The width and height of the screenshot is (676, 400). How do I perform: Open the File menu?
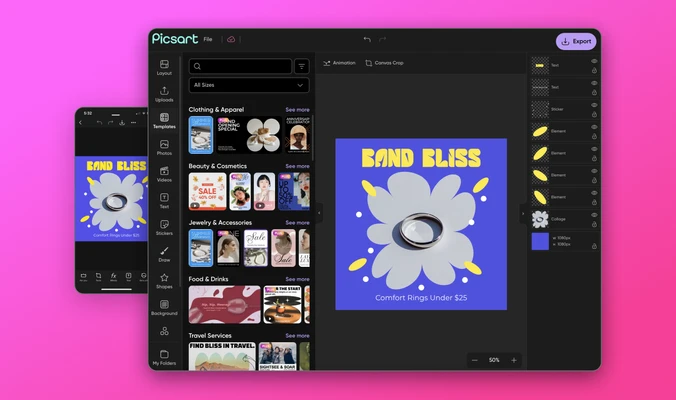[208, 40]
